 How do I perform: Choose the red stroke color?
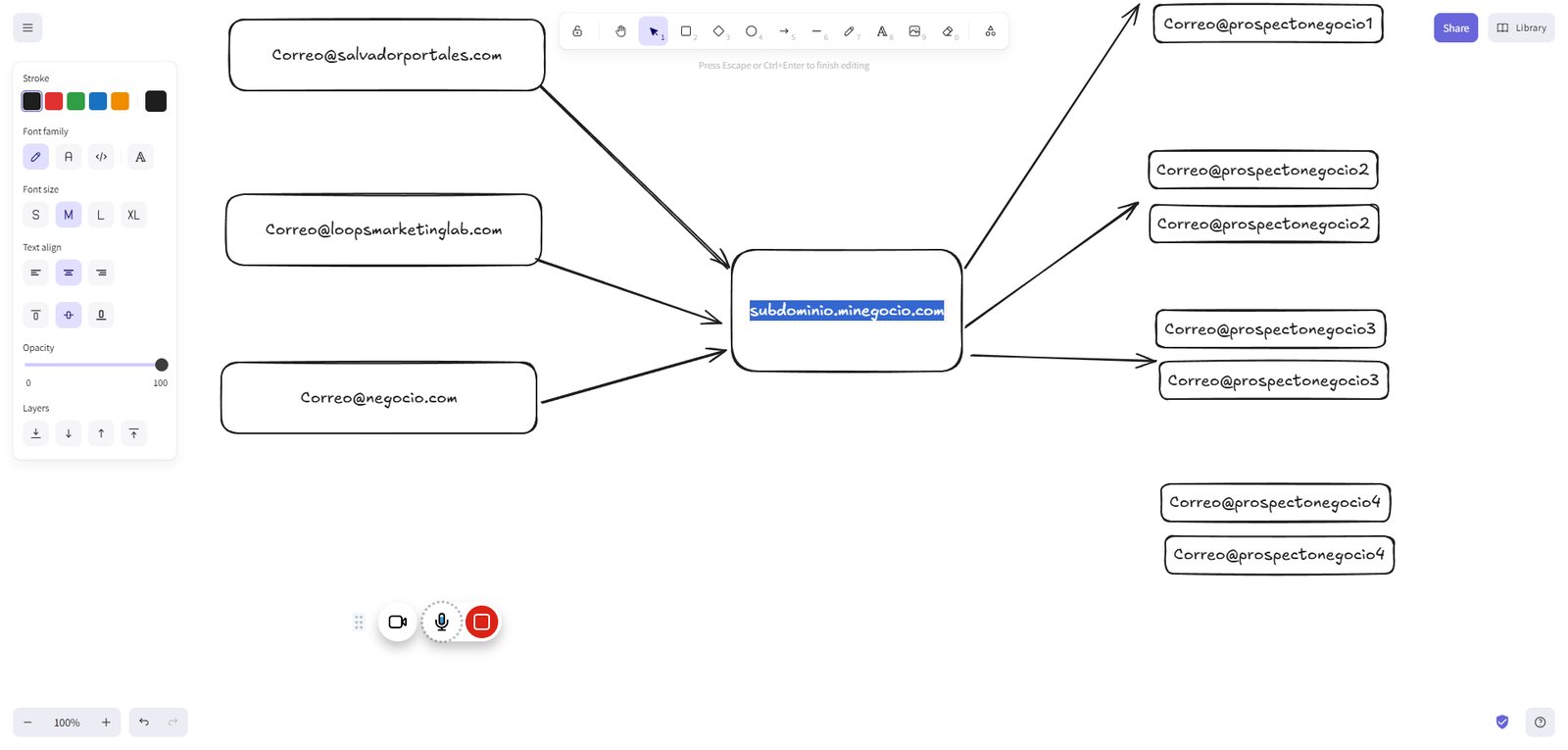click(54, 101)
